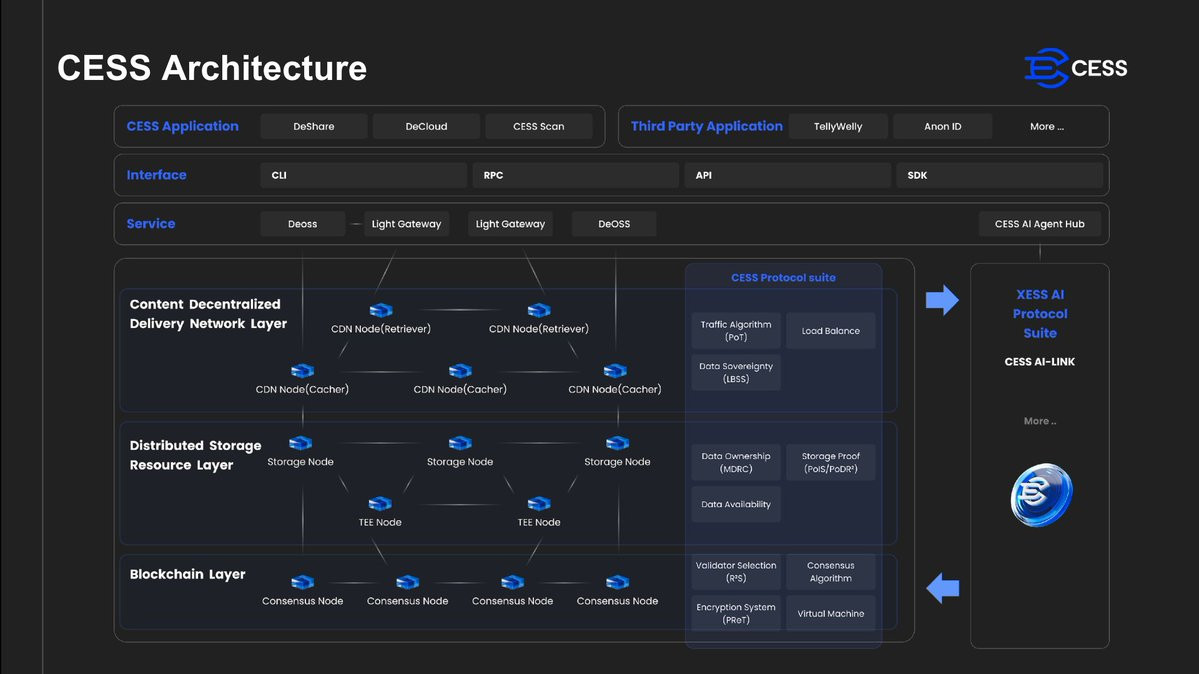
Task: Select the Storage Proof (PoIS/PoDR²) box
Action: click(x=830, y=462)
